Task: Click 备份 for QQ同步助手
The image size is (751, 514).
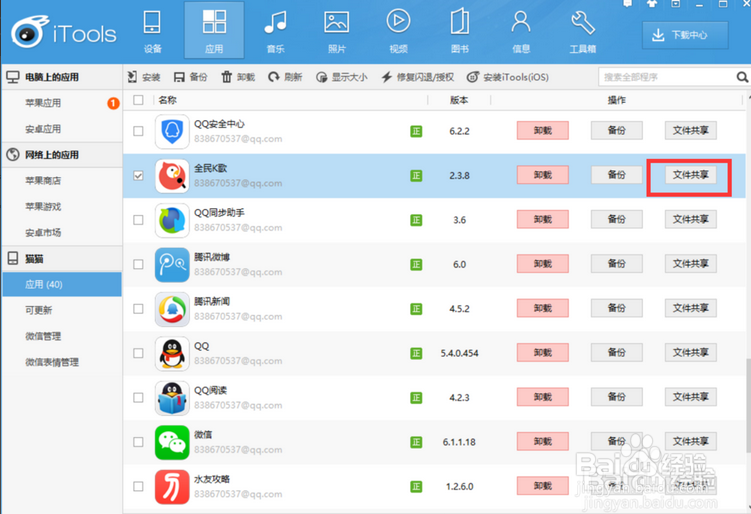Action: click(x=616, y=219)
